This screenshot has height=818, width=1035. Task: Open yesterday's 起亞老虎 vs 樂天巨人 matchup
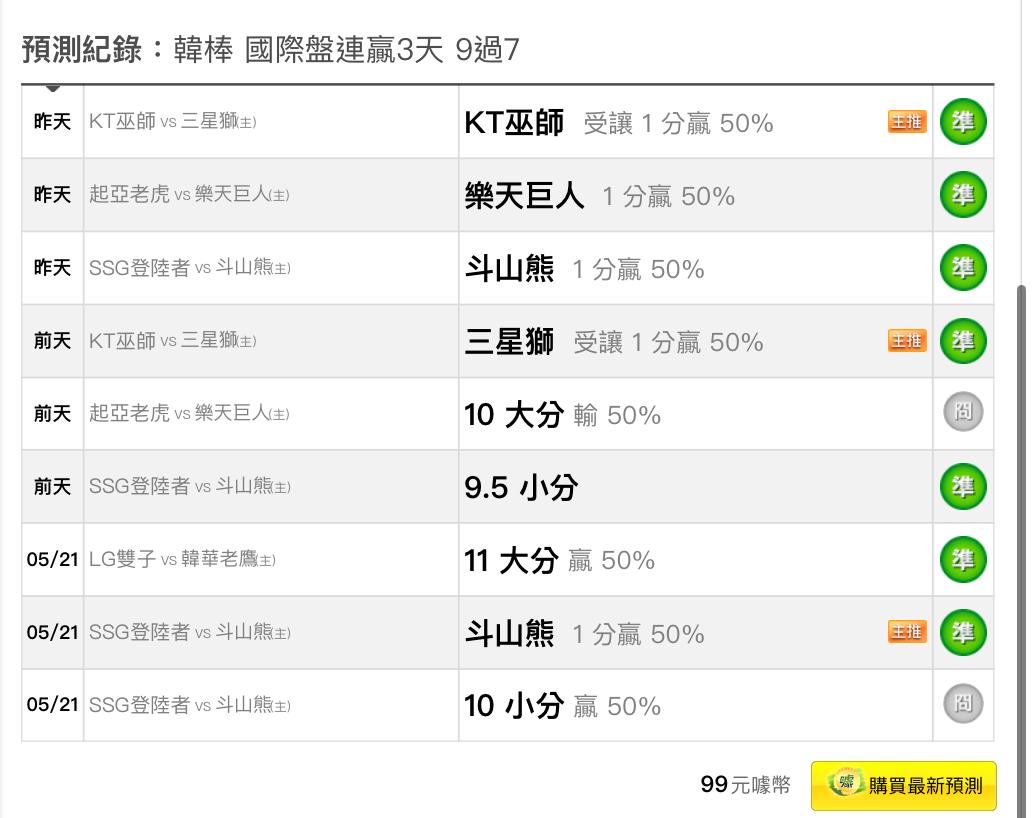click(x=189, y=194)
